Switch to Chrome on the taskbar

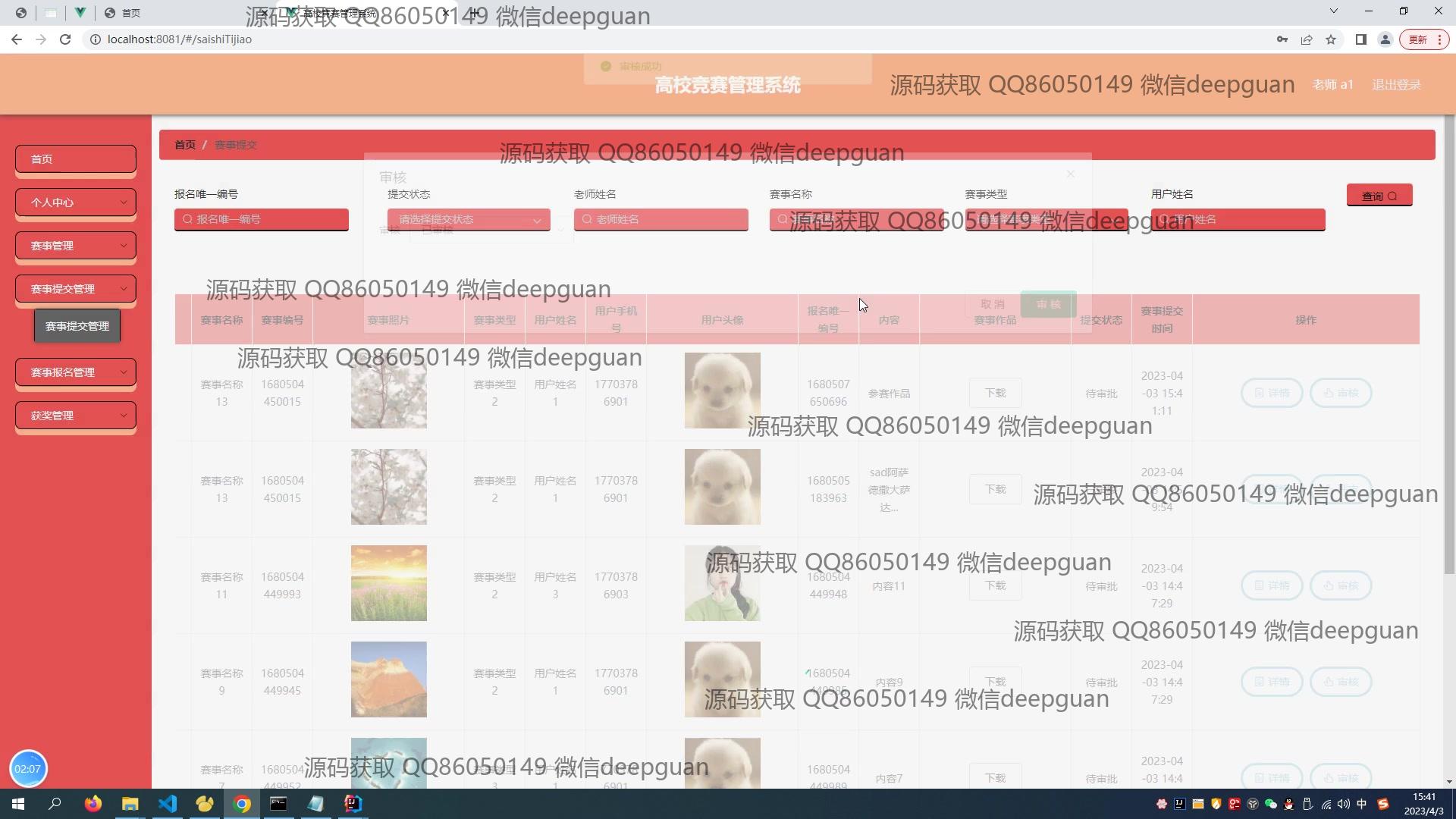[242, 804]
